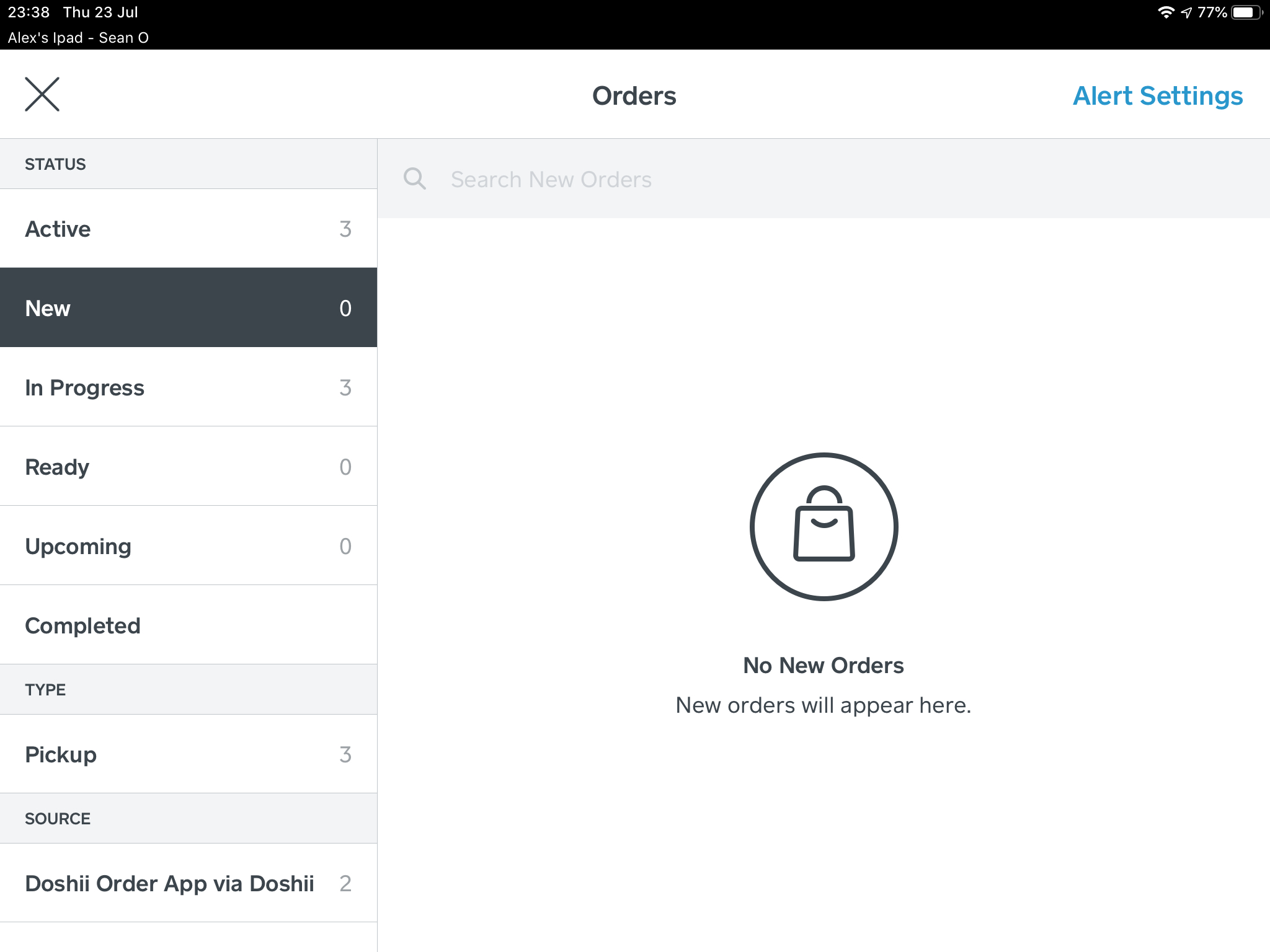The image size is (1270, 952).
Task: Filter by Pickup order type
Action: tap(189, 754)
